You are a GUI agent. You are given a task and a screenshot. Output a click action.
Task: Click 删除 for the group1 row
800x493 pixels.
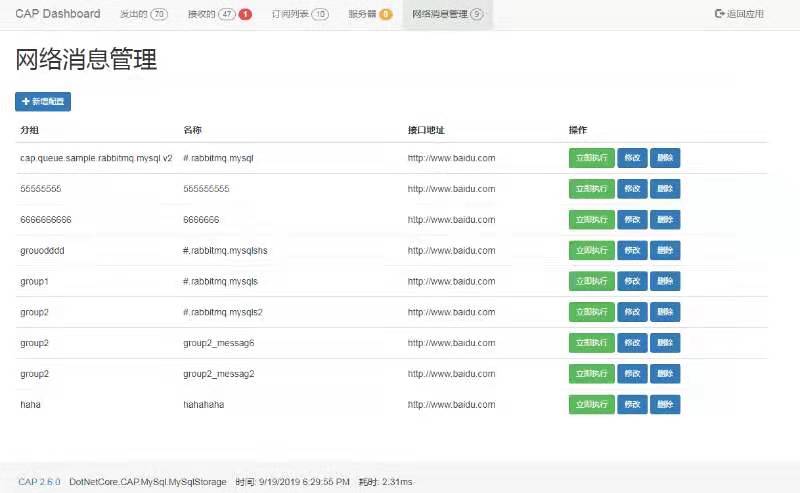click(x=665, y=281)
